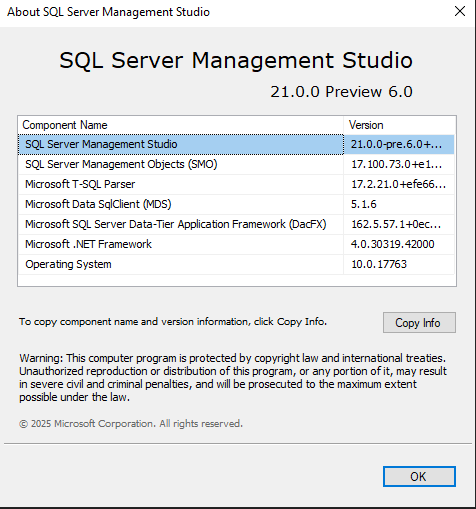The image size is (476, 509).
Task: Click the OK button
Action: pos(419,476)
